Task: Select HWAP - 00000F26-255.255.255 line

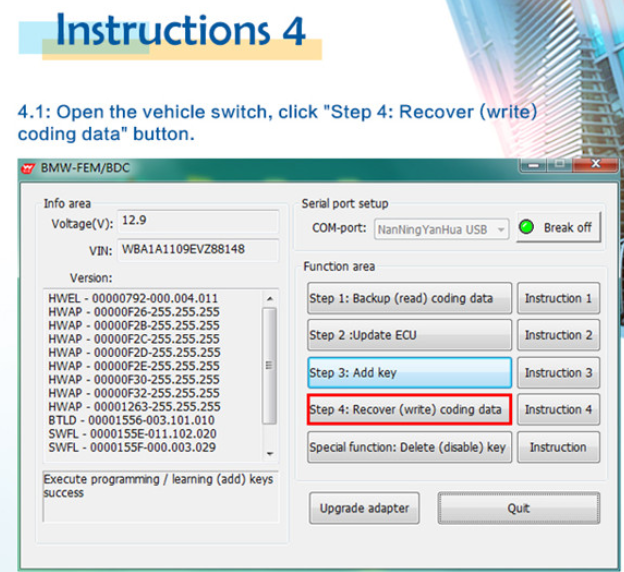Action: pyautogui.click(x=134, y=312)
